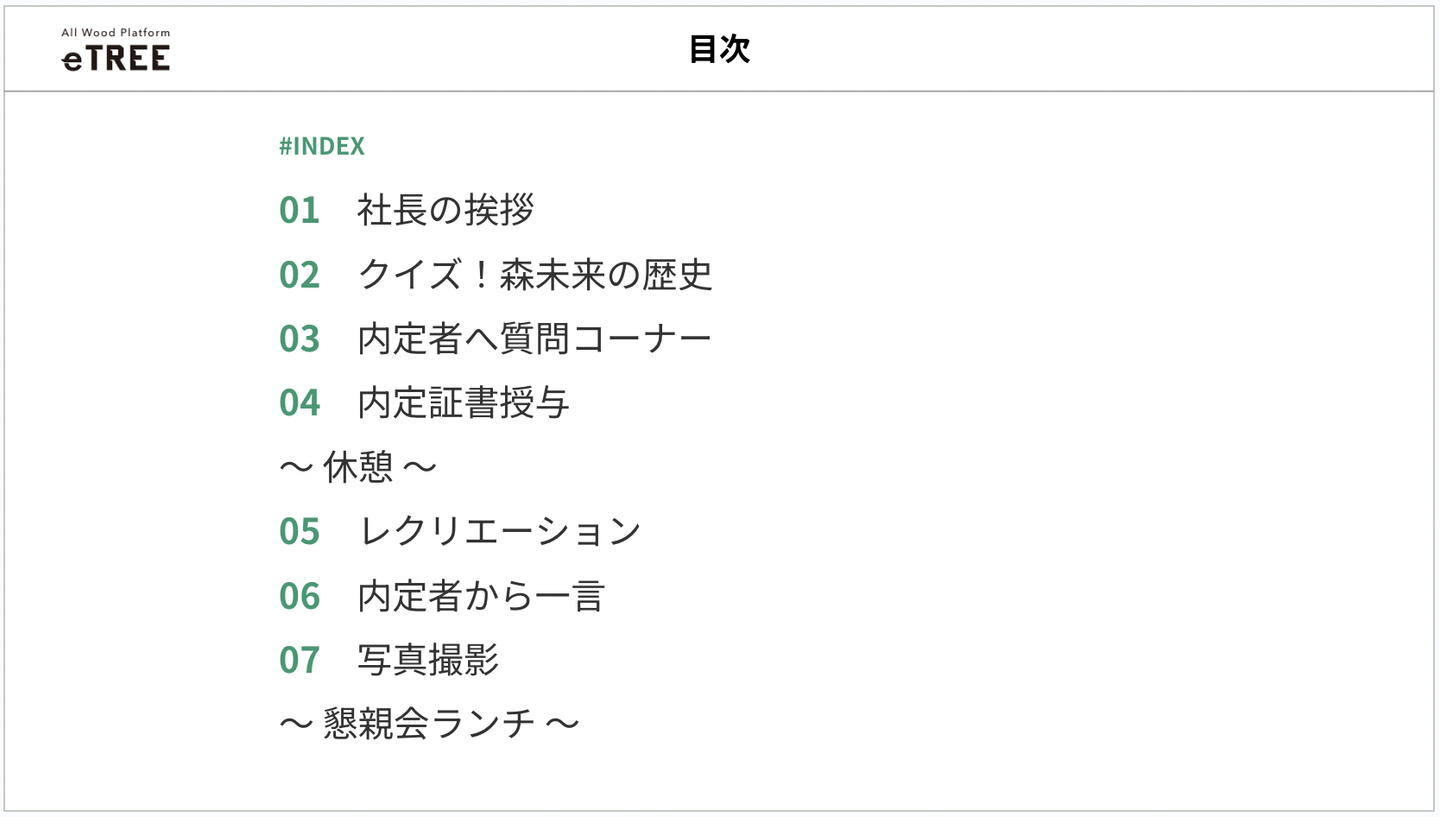Open 内定者へ質問コーナー item
The height and width of the screenshot is (817, 1440).
tap(535, 338)
